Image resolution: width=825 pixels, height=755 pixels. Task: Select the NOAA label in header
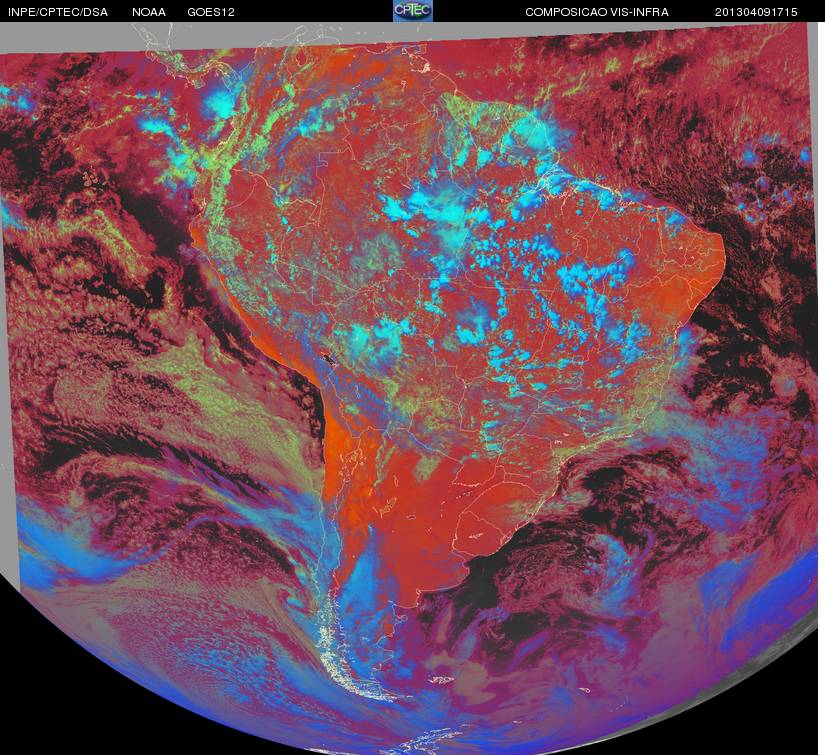[x=149, y=12]
